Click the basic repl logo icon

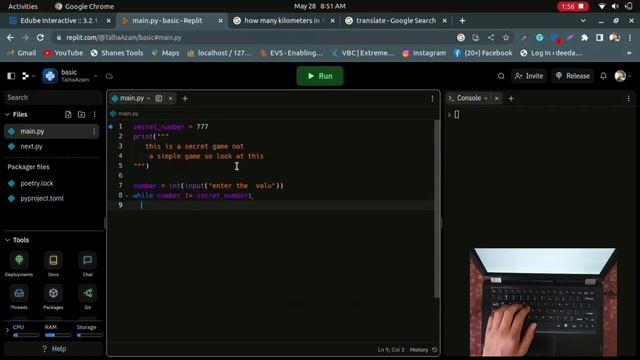coord(50,76)
